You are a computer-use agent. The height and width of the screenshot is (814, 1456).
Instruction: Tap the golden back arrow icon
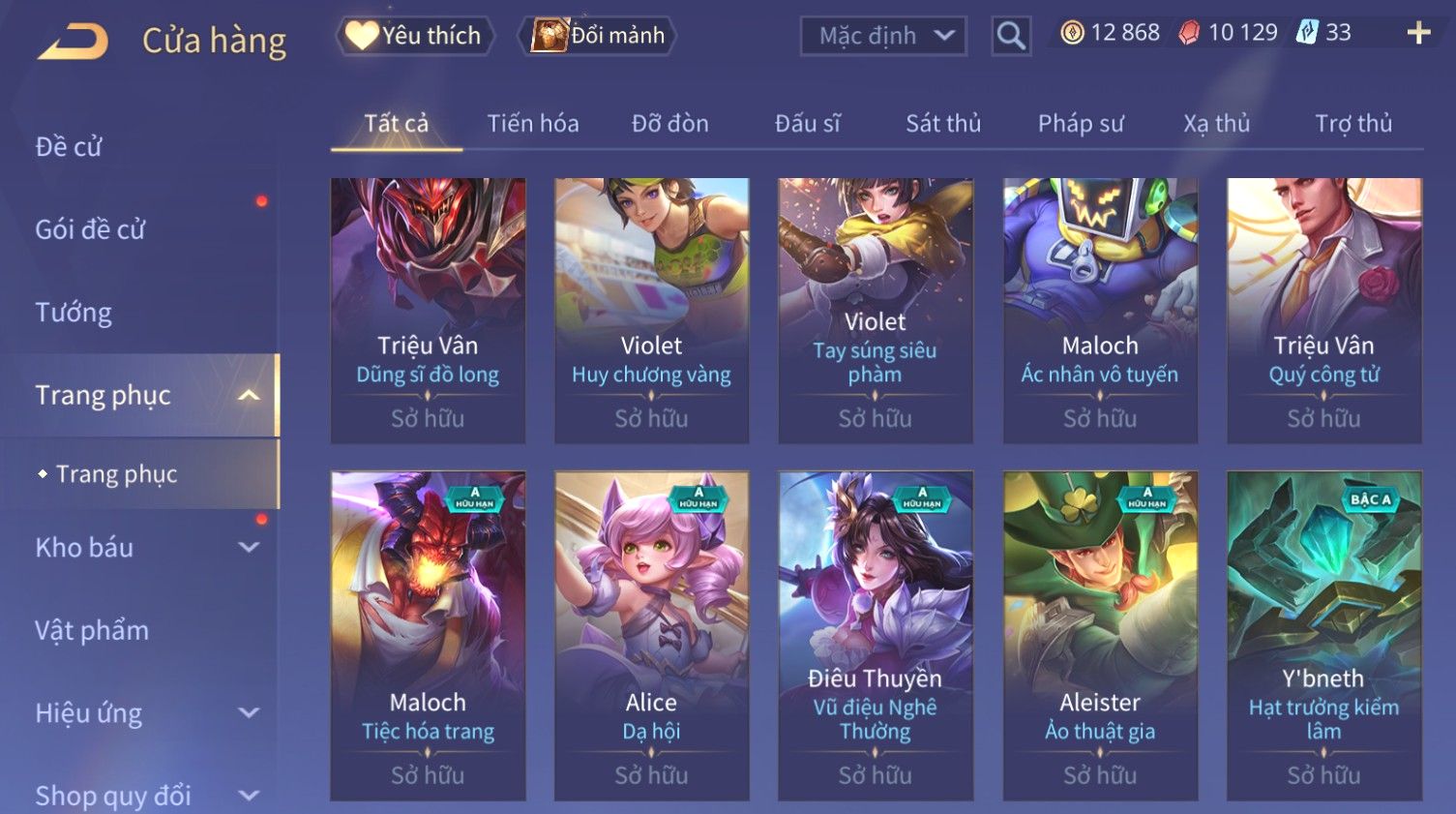(x=74, y=42)
